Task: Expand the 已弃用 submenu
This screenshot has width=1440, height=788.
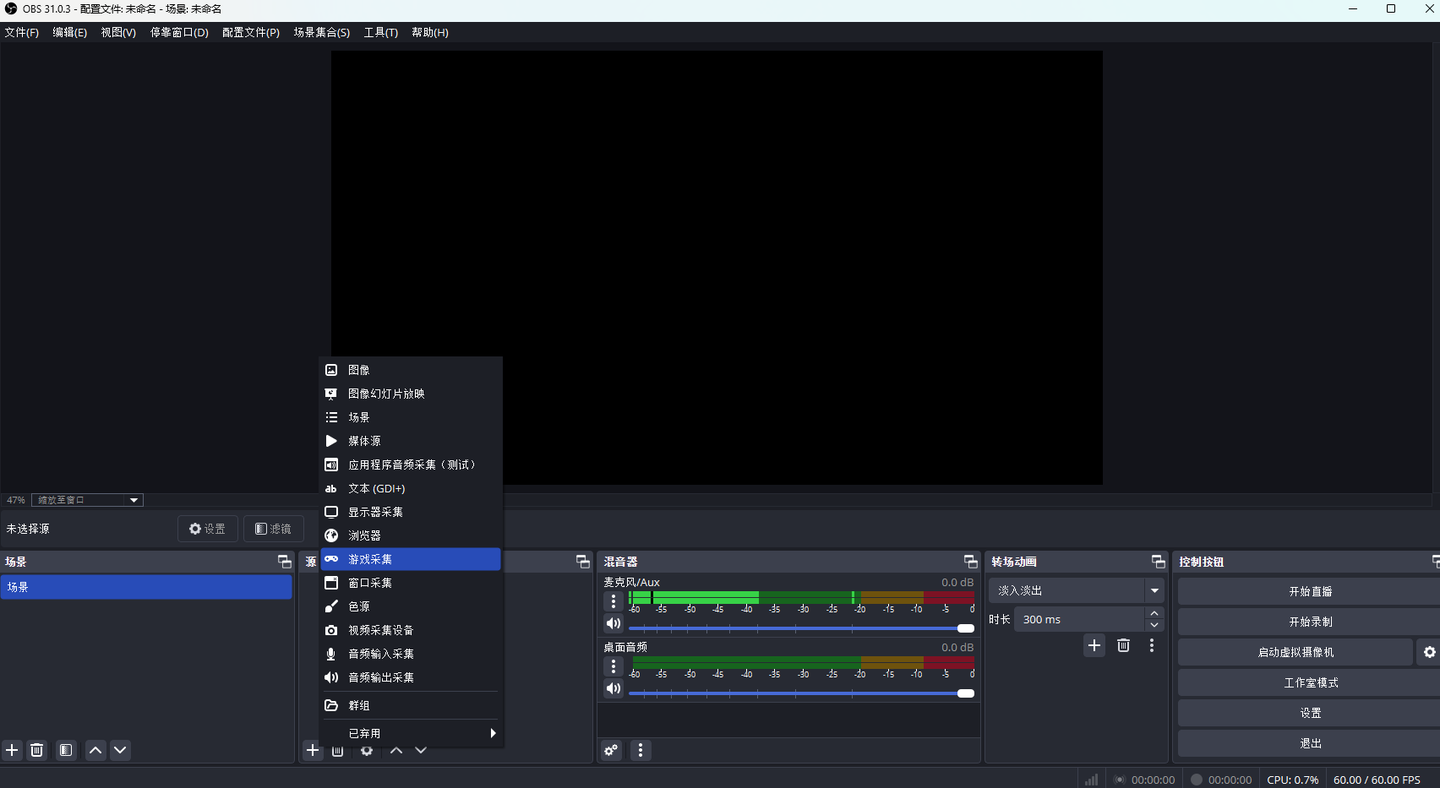Action: (410, 731)
